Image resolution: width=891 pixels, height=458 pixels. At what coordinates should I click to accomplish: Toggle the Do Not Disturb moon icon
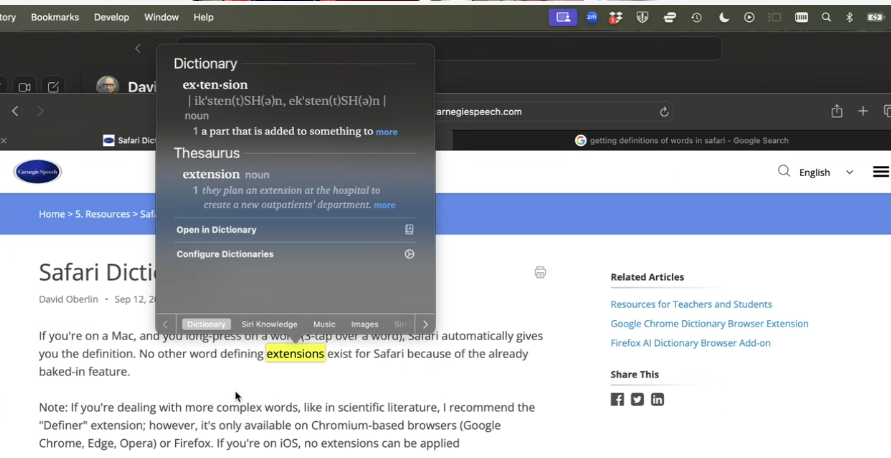point(723,18)
